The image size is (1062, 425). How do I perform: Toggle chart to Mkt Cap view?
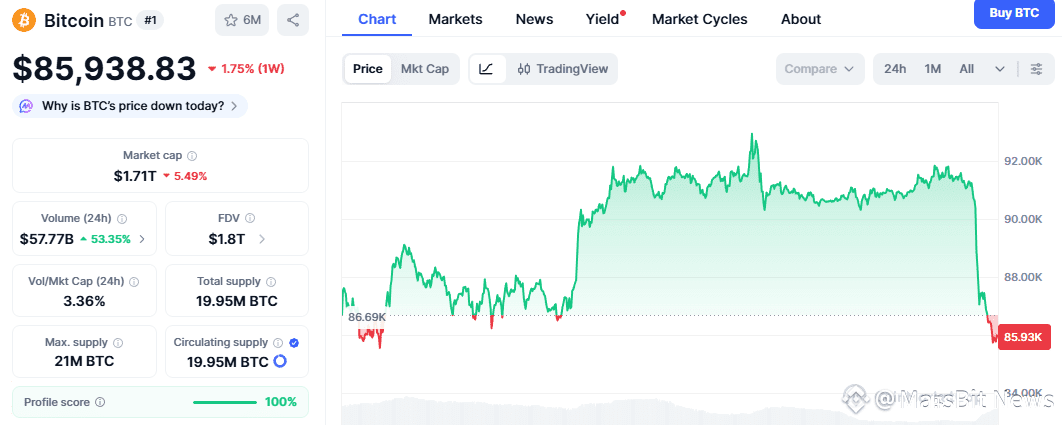pos(425,69)
